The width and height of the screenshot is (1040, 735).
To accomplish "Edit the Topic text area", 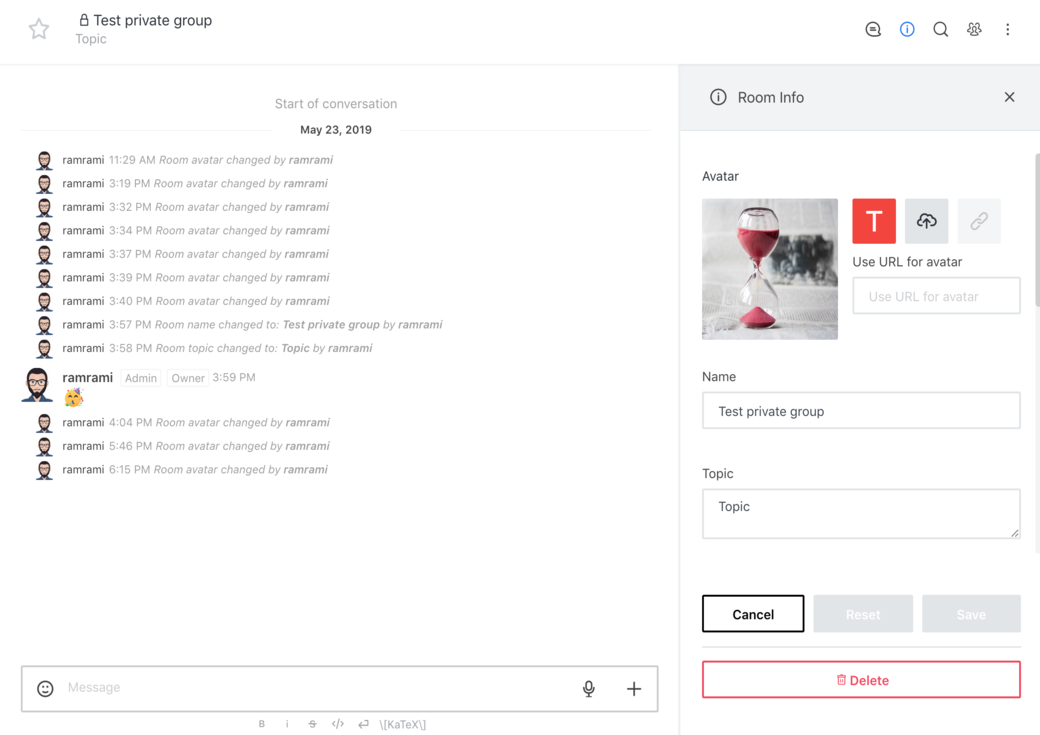I will click(861, 513).
